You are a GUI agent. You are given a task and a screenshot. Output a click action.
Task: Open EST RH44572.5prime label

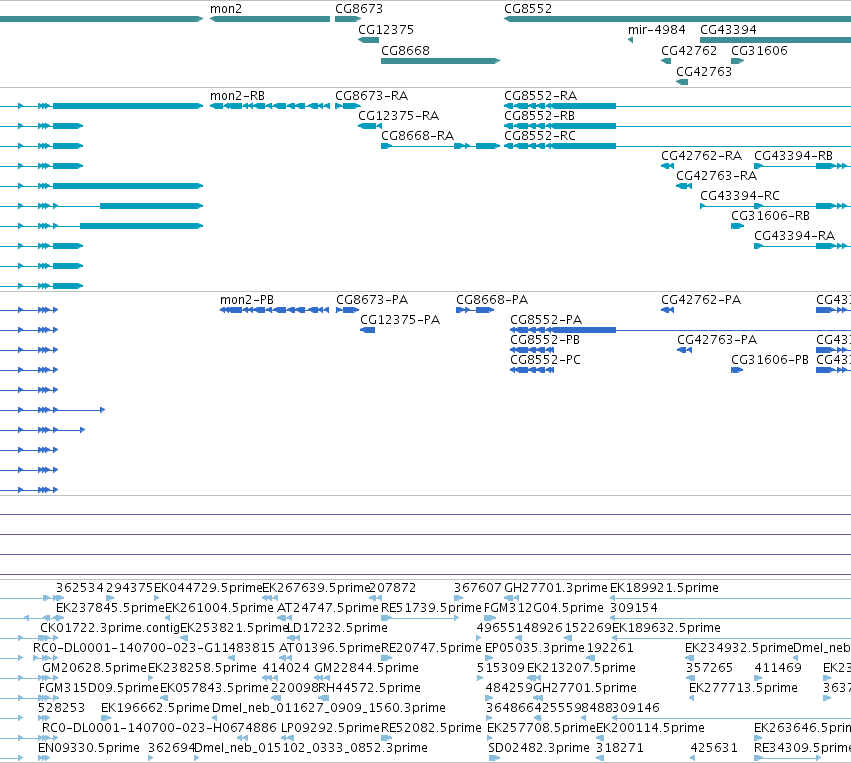[x=369, y=688]
